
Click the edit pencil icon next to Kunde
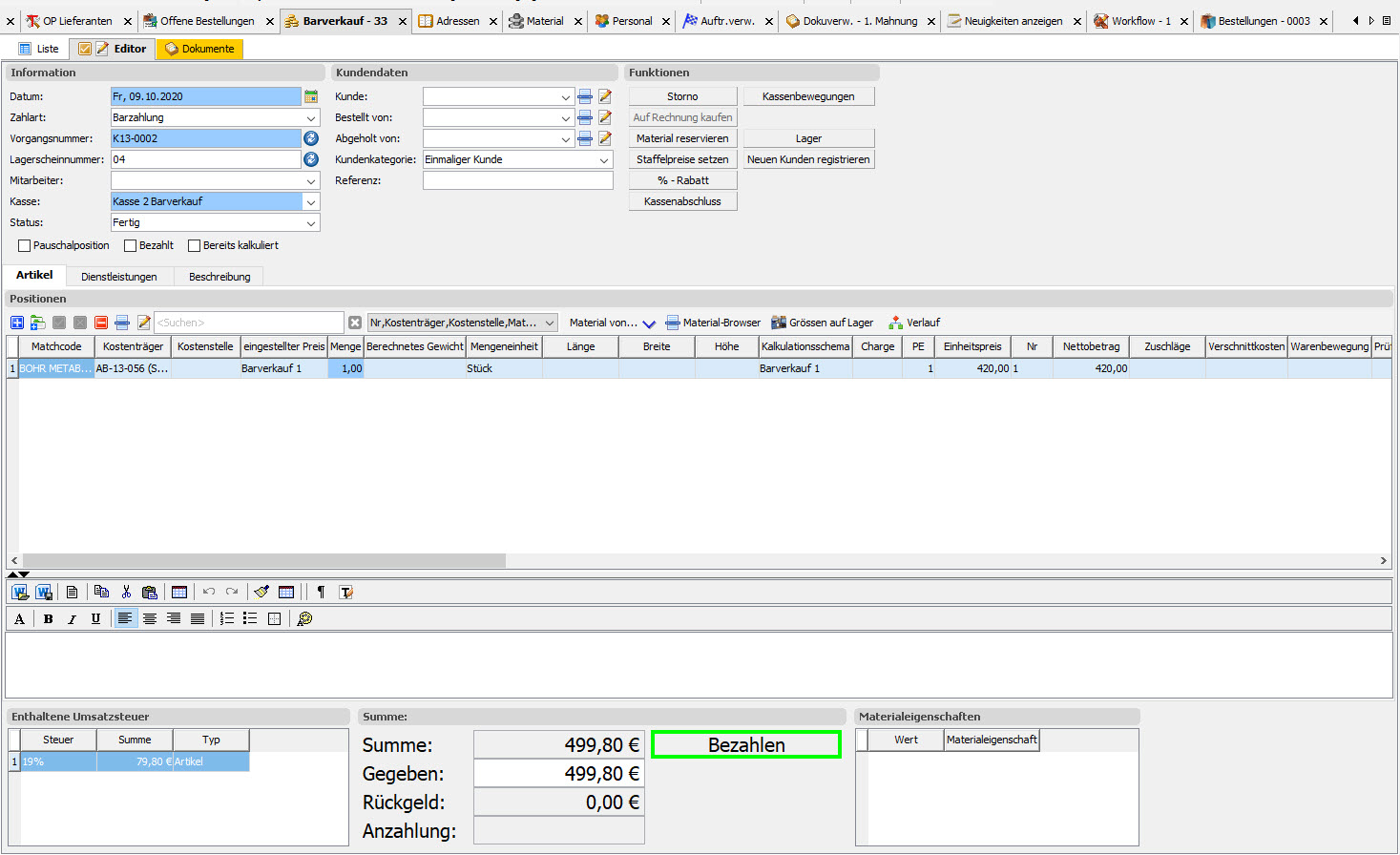coord(605,96)
